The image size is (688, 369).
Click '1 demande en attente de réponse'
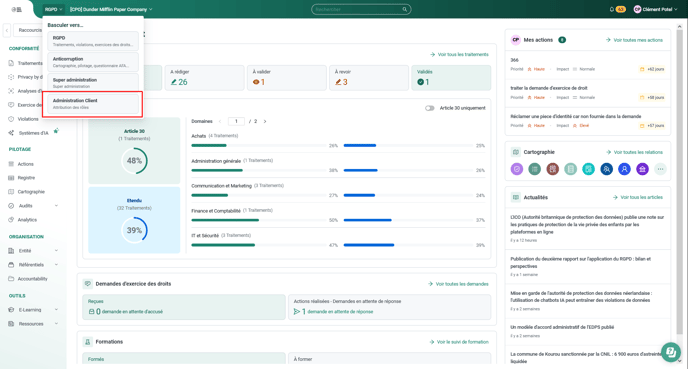click(333, 312)
